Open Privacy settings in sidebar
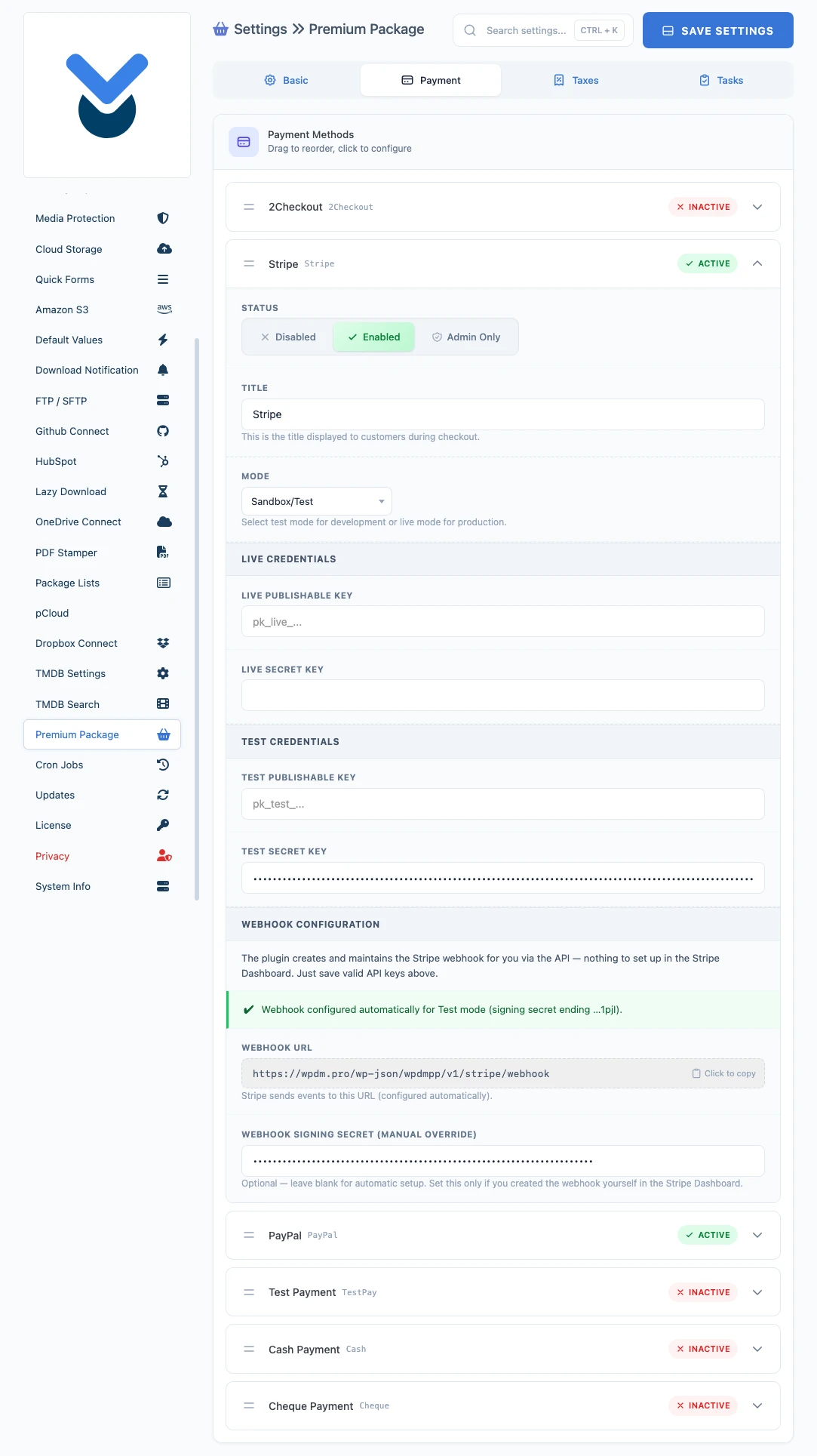 coord(102,856)
